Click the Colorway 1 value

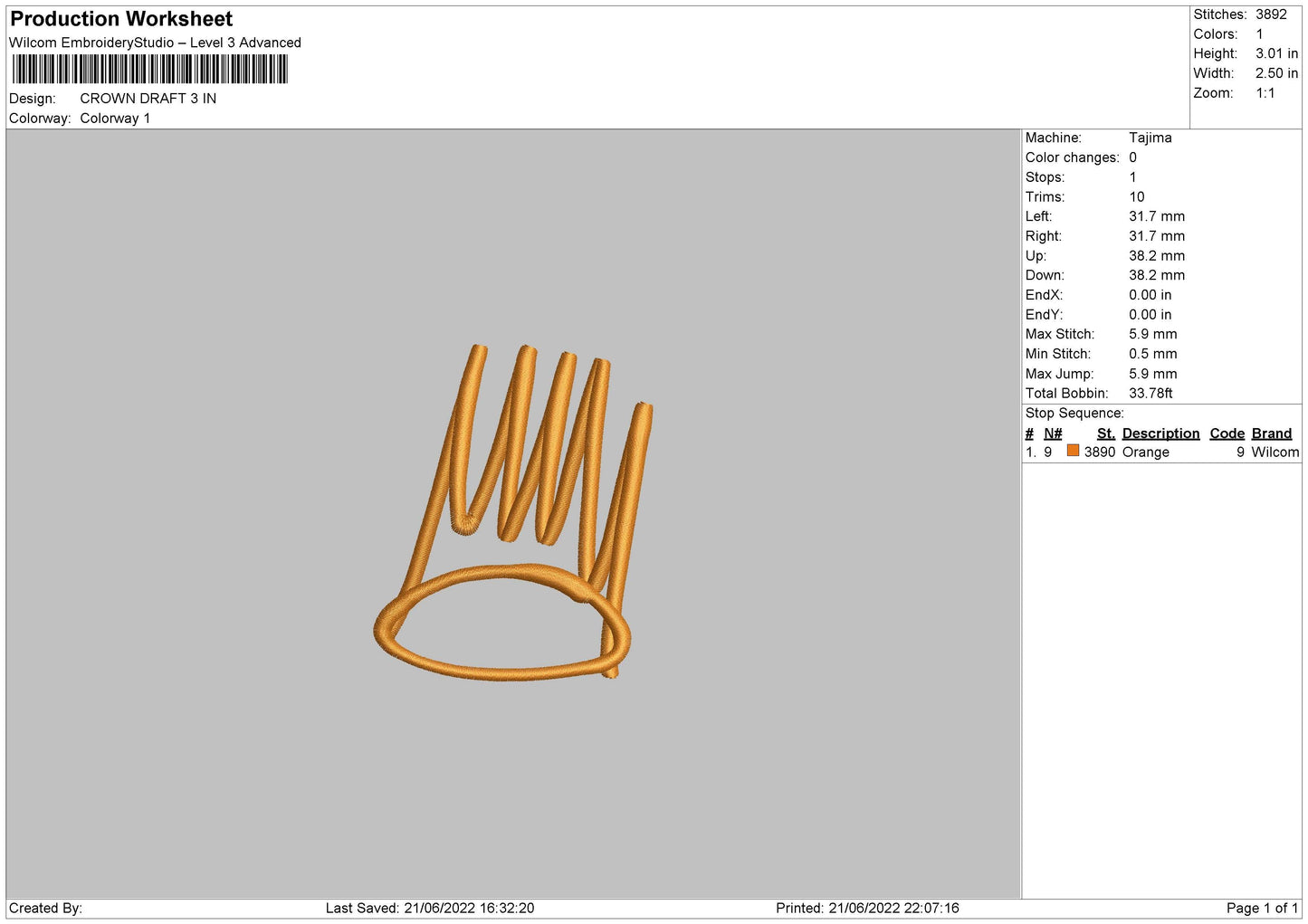115,119
